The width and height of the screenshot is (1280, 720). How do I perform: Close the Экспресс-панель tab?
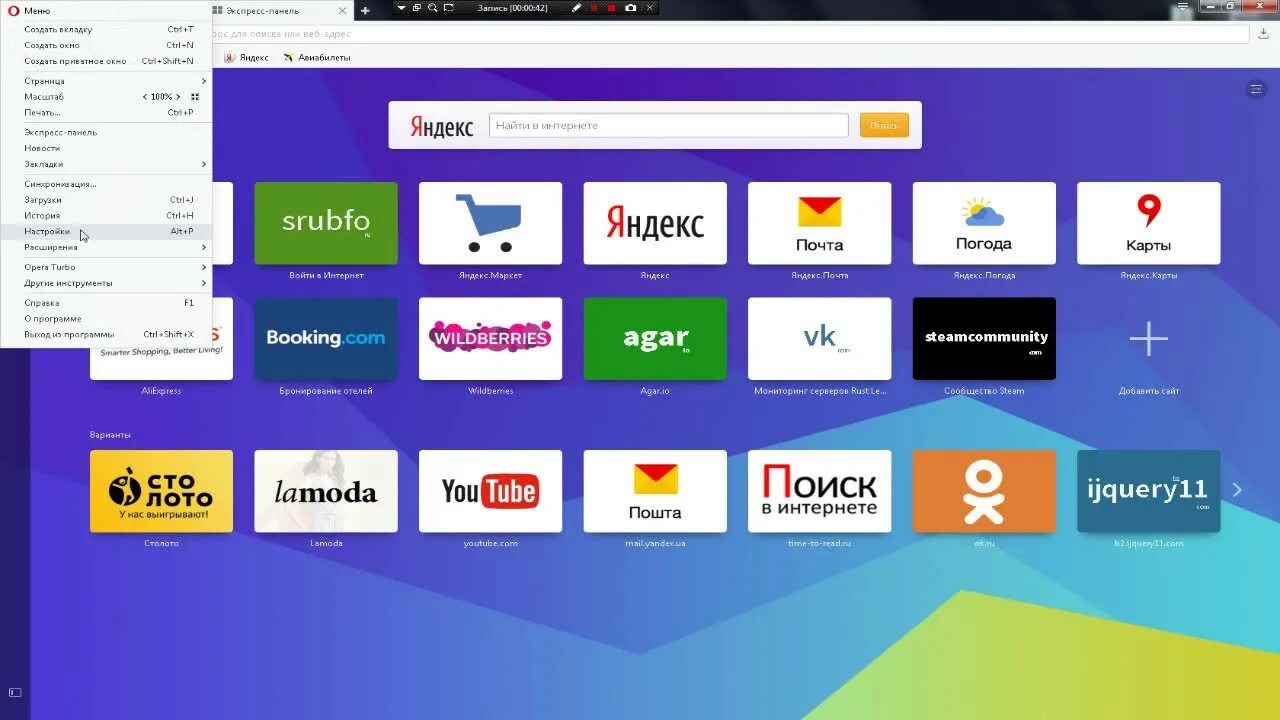coord(342,11)
